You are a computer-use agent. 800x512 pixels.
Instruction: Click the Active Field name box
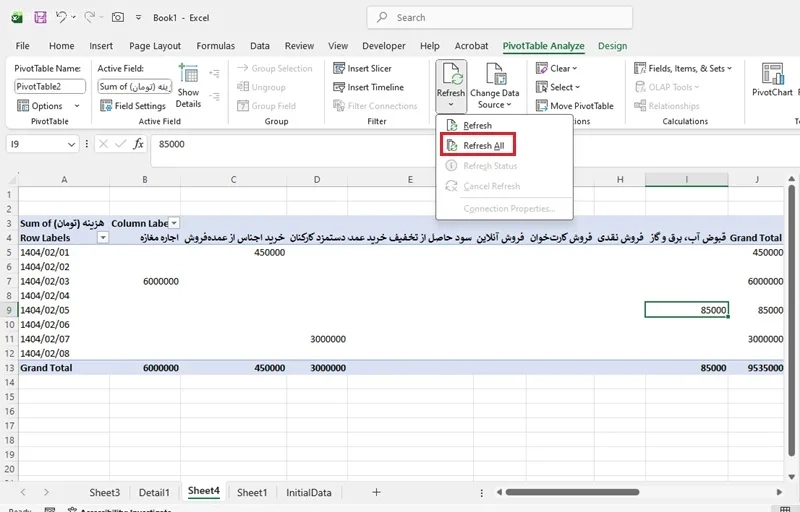[x=135, y=86]
